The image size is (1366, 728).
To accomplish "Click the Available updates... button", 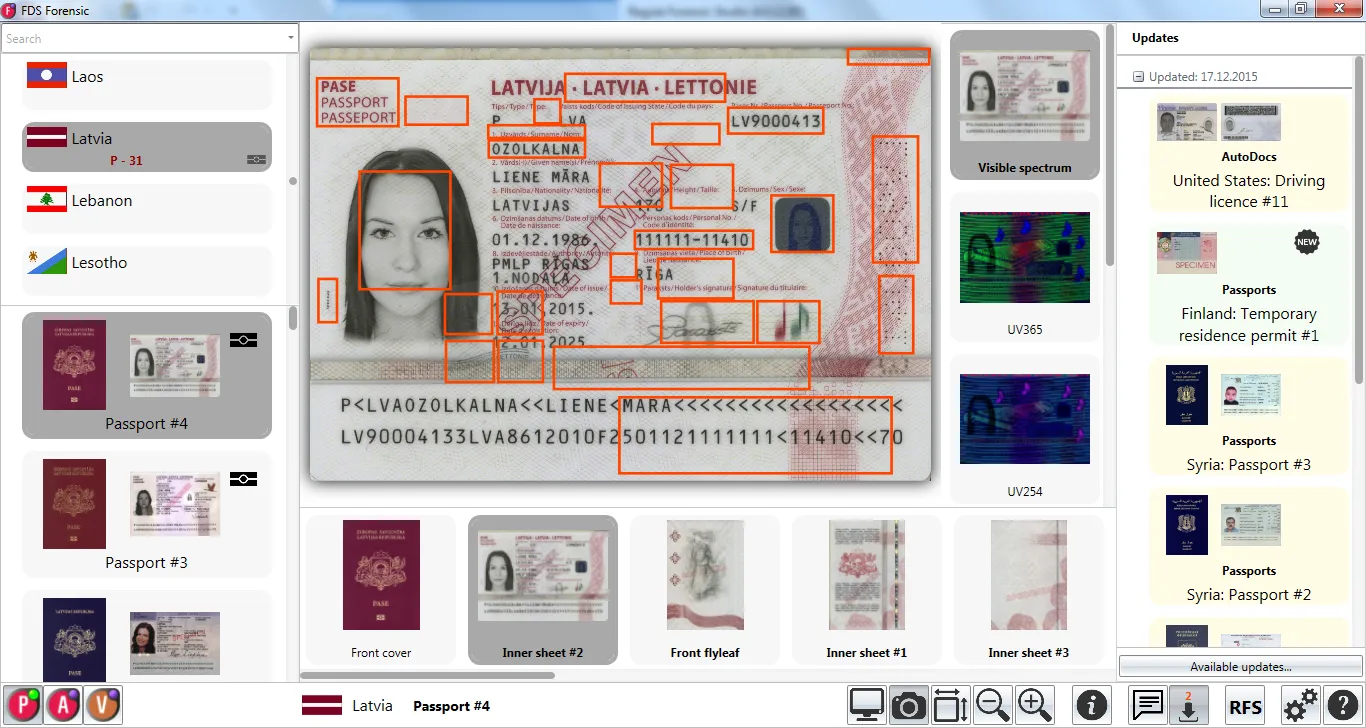I will tap(1240, 666).
